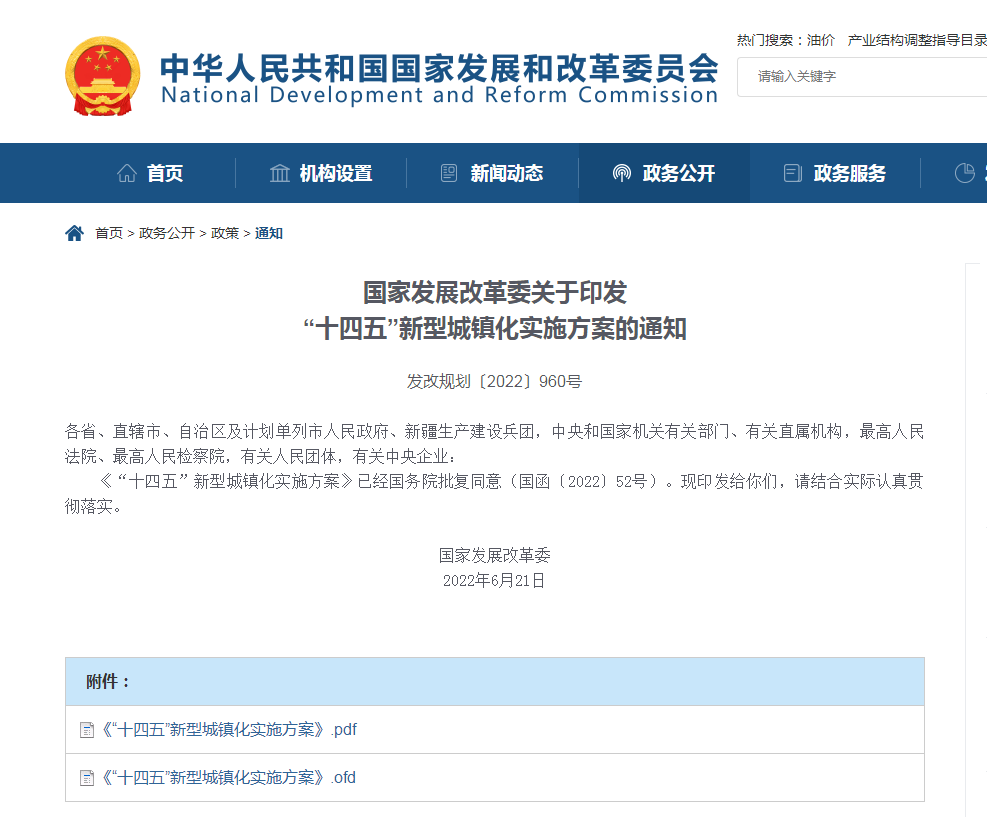Click the file icon before the PDF attachment
This screenshot has width=987, height=817.
[87, 729]
